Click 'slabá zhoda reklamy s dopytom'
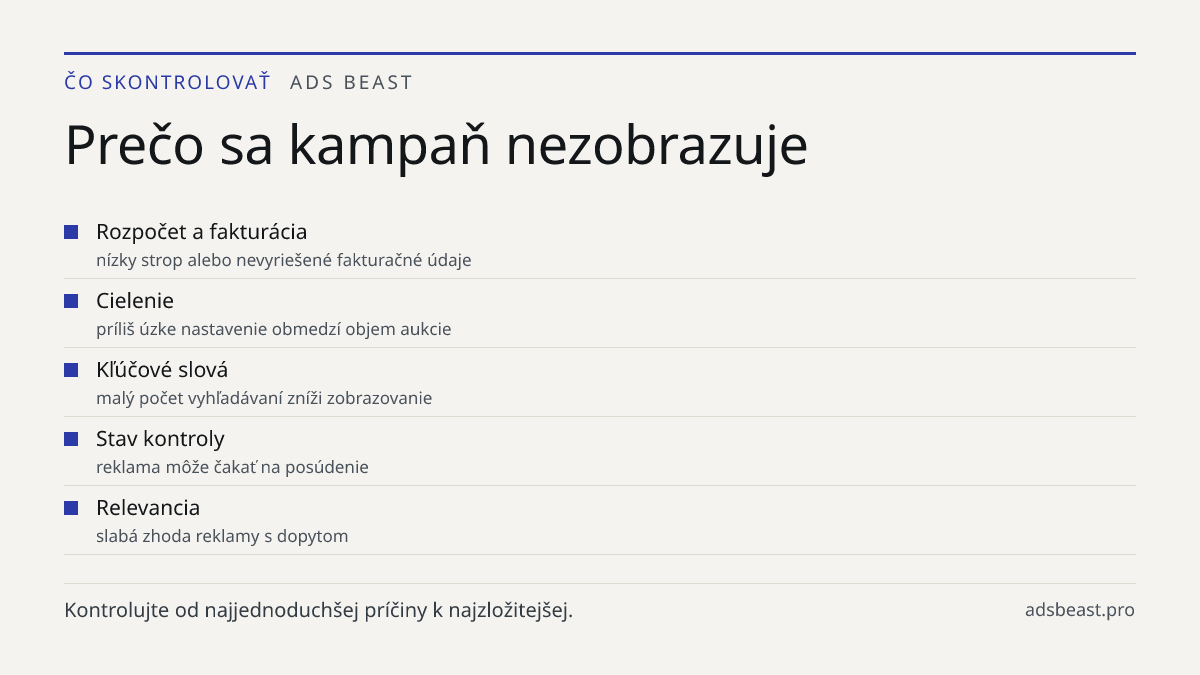1200x675 pixels. (222, 536)
